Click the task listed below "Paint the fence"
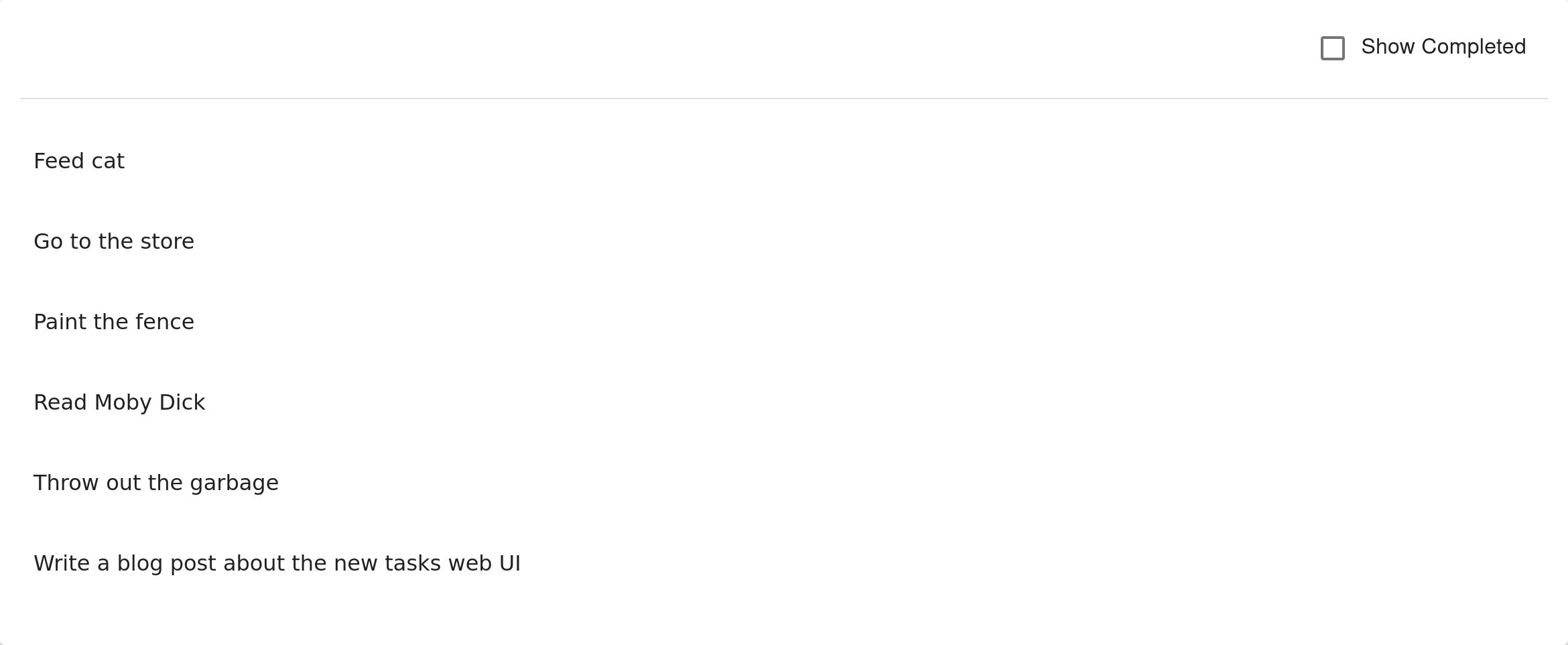This screenshot has height=645, width=1568. (119, 402)
